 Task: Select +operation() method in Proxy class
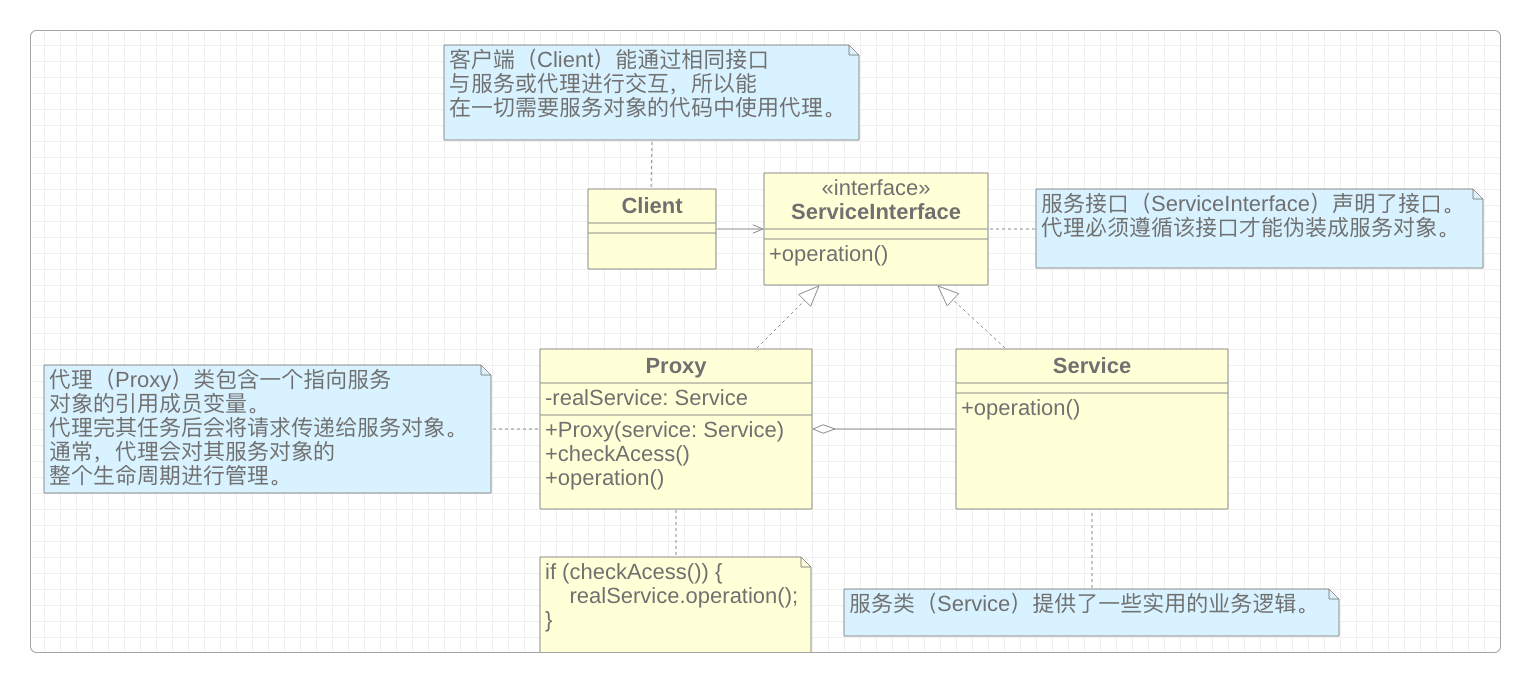pyautogui.click(x=605, y=478)
